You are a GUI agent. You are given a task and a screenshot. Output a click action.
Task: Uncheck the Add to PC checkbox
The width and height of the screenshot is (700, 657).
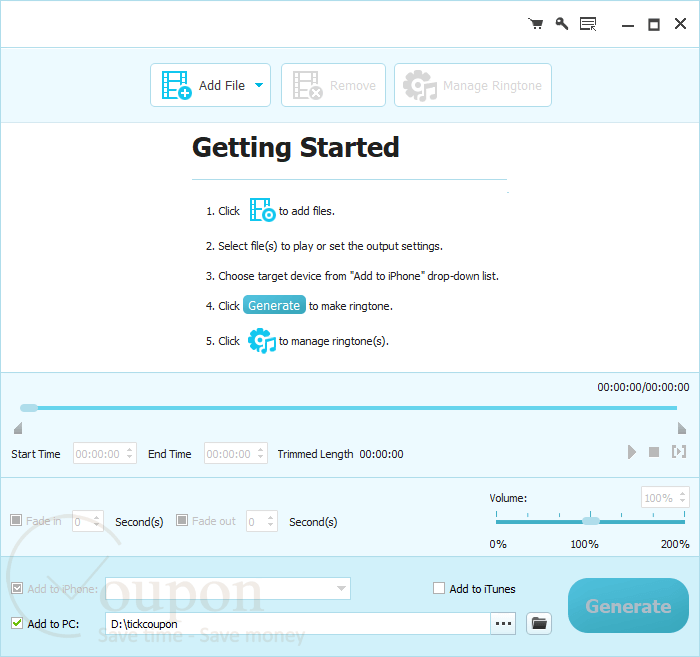click(17, 623)
